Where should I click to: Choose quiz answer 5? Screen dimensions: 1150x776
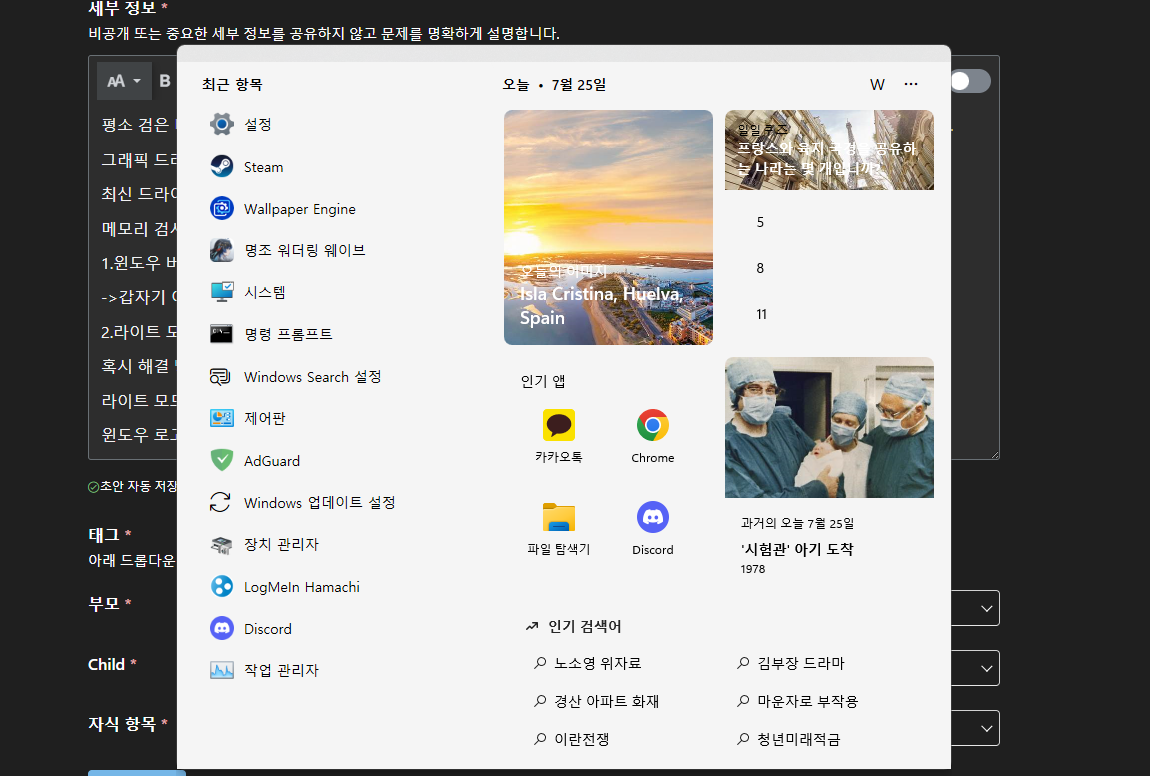click(760, 222)
